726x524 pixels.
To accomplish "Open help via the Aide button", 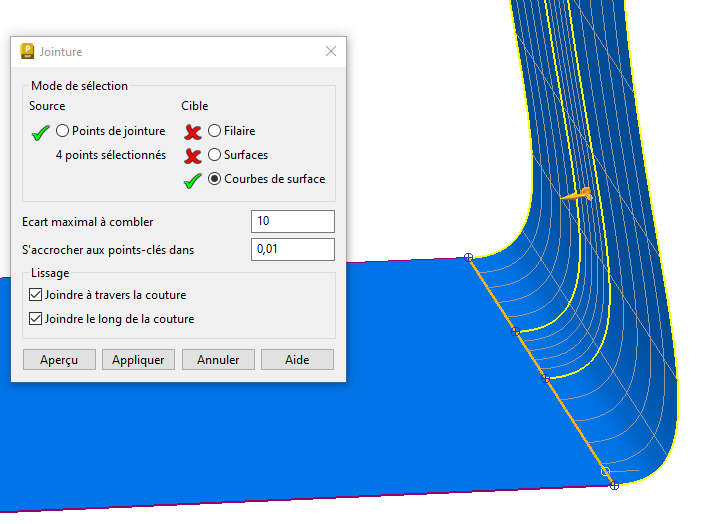I will (x=297, y=360).
